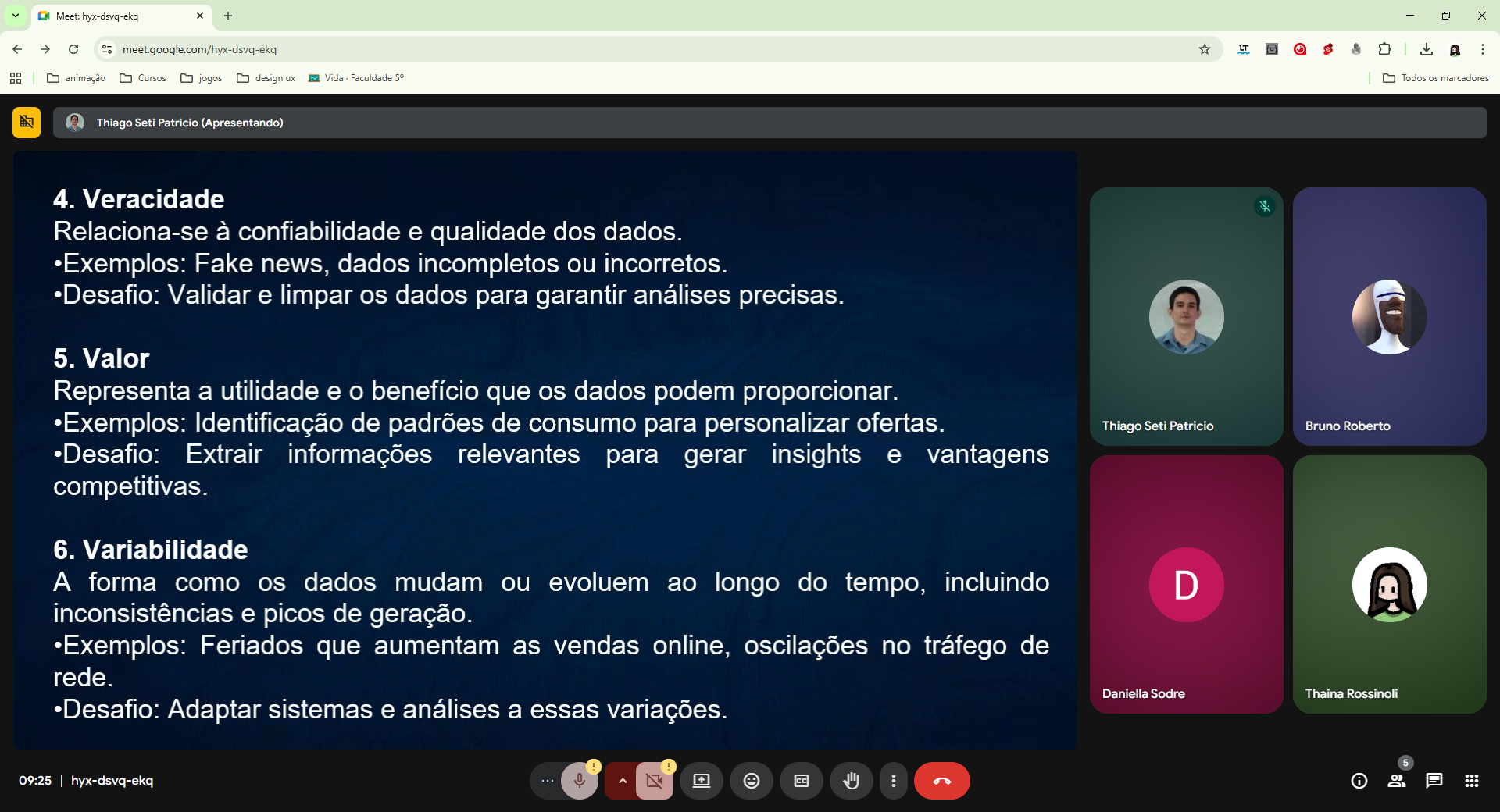Raise your hand in the meeting
The width and height of the screenshot is (1500, 812).
(852, 781)
